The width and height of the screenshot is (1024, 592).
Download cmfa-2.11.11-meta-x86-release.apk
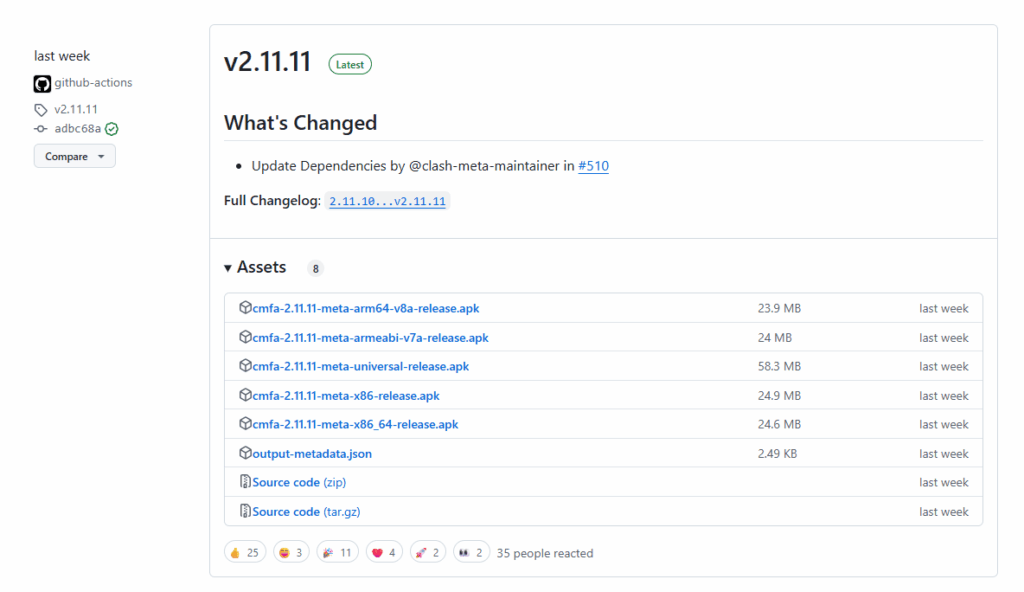346,396
